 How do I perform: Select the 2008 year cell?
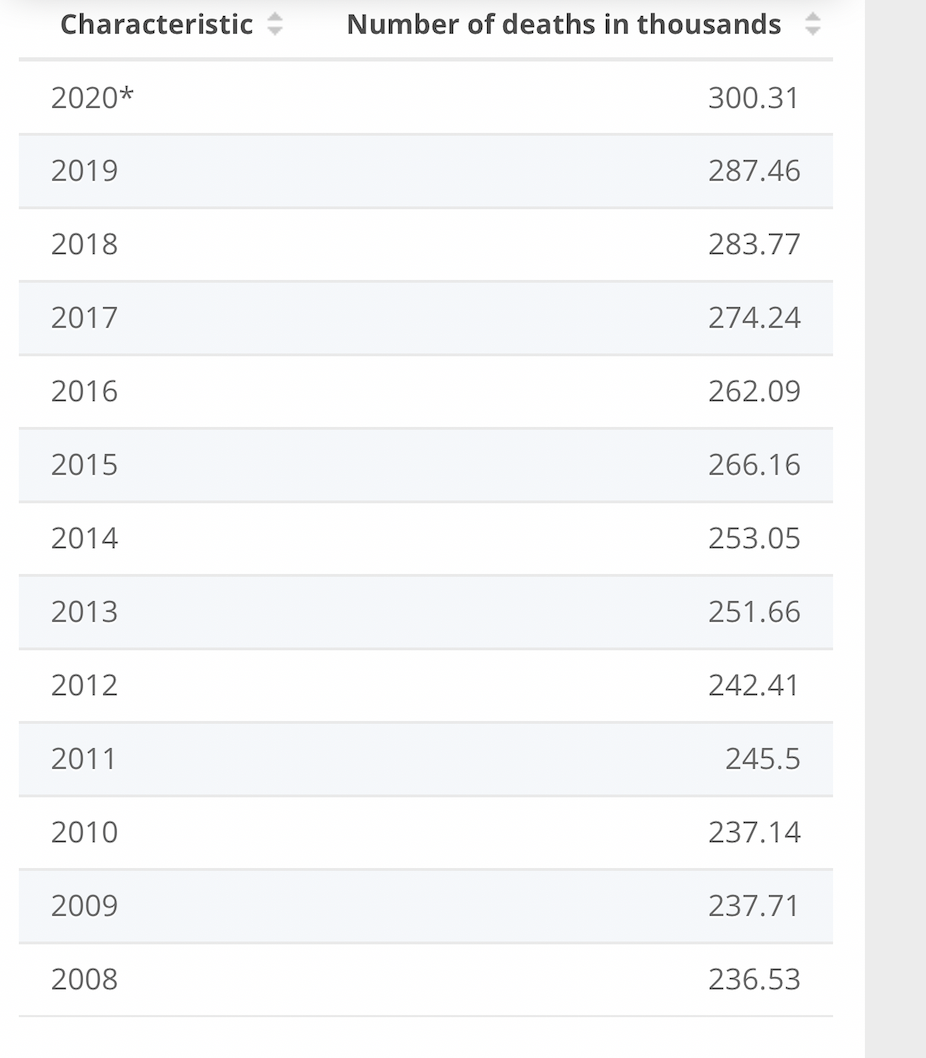(84, 979)
